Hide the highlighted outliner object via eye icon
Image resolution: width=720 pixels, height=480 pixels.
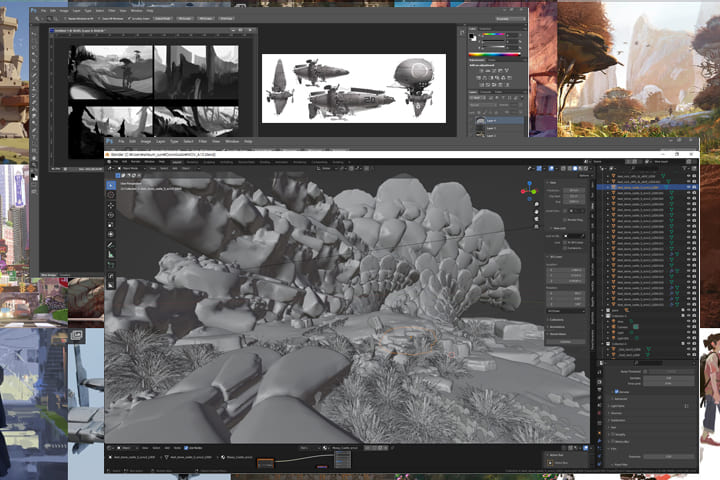tap(689, 187)
